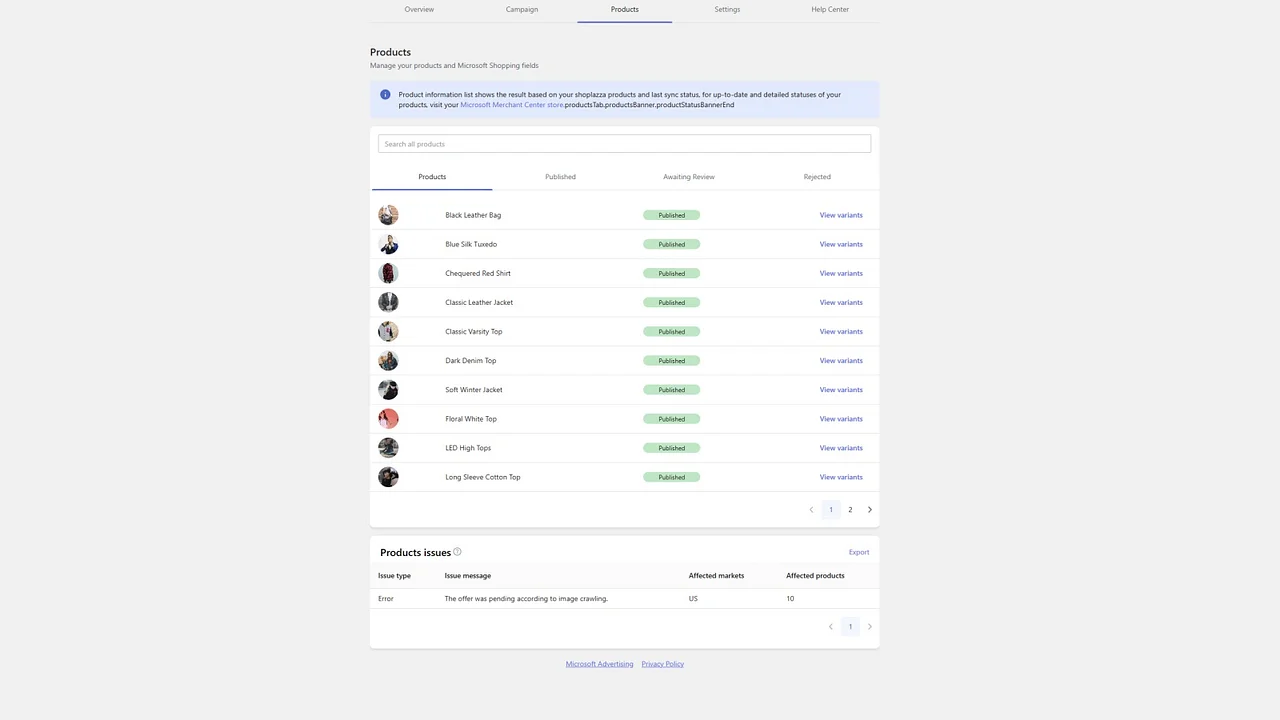The height and width of the screenshot is (720, 1280).
Task: Select the Rejected tab
Action: pyautogui.click(x=817, y=176)
